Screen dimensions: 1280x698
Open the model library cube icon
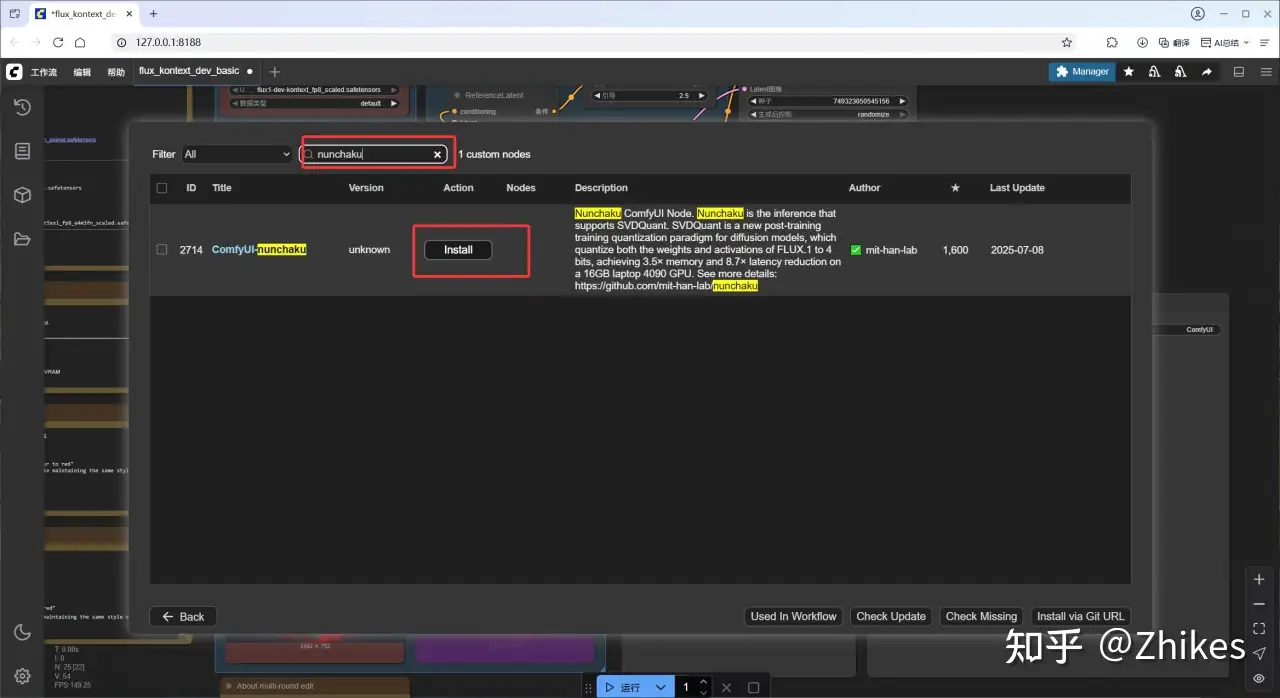pos(22,195)
